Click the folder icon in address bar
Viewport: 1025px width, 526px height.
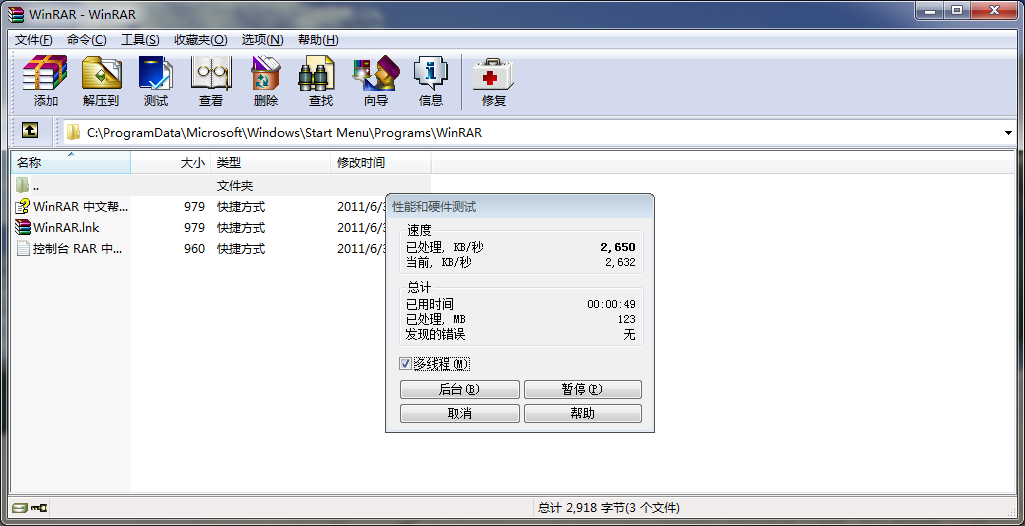73,133
